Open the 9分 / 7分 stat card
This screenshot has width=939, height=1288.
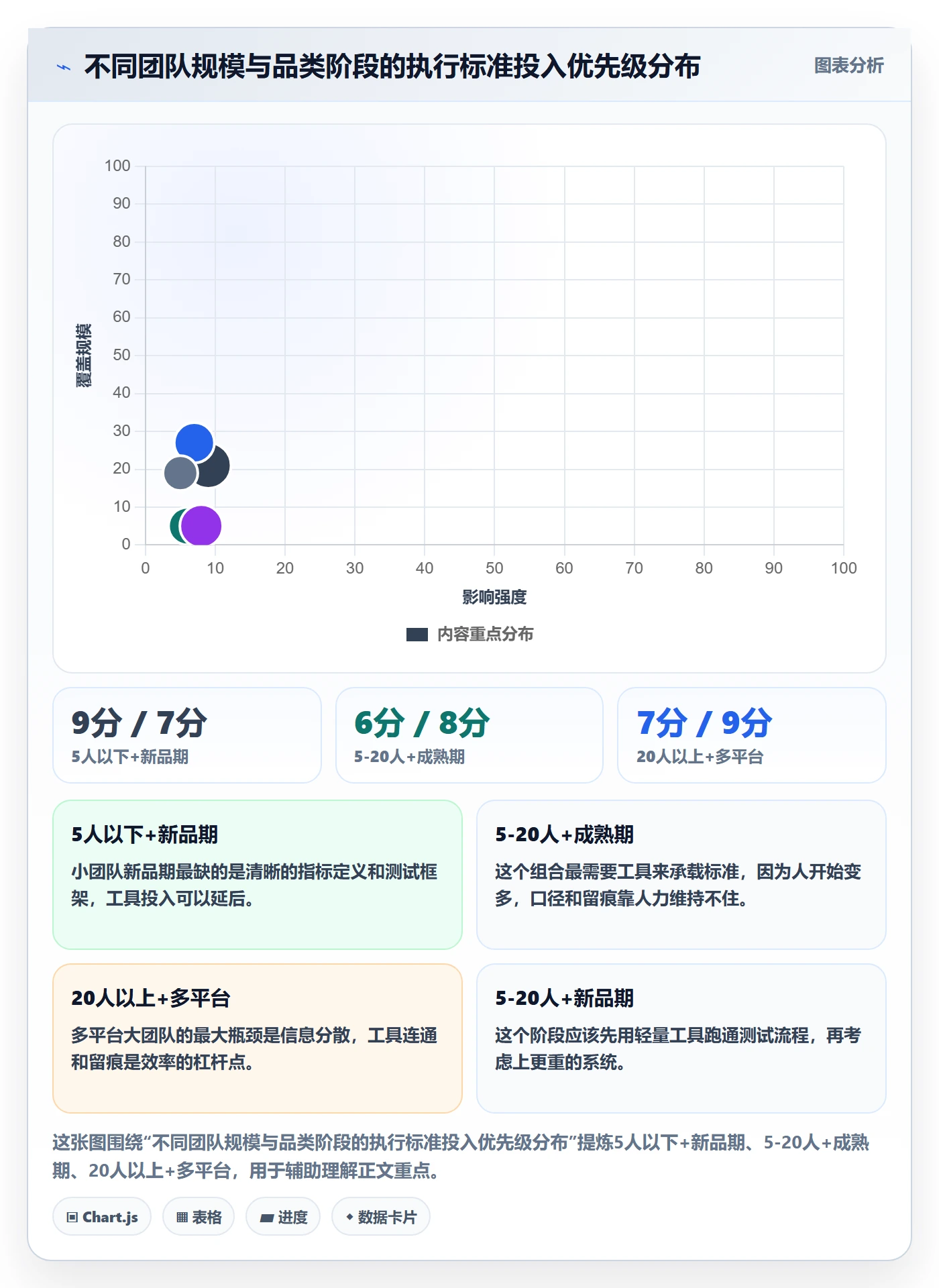tap(187, 735)
